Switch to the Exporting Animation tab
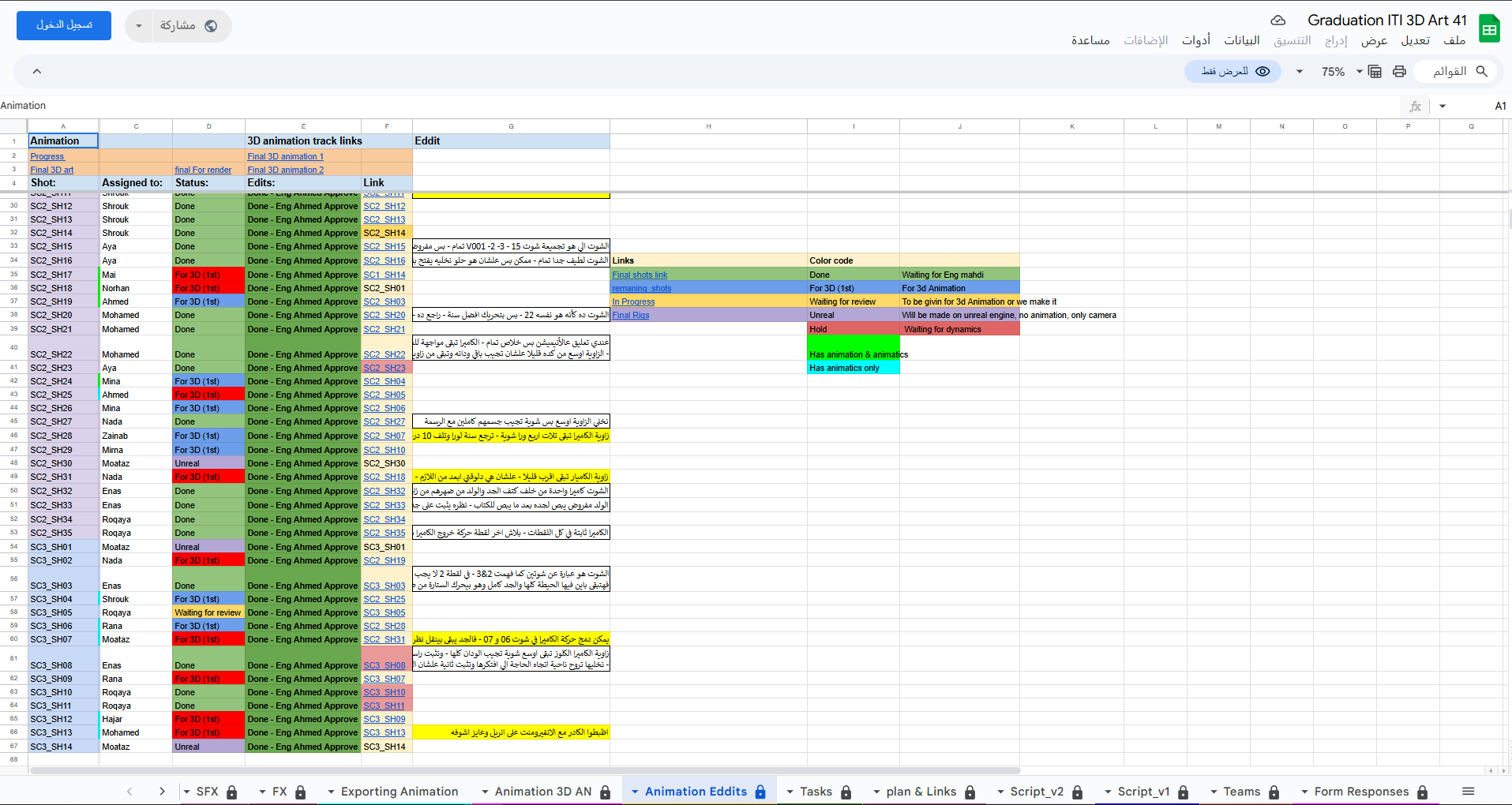 click(399, 792)
